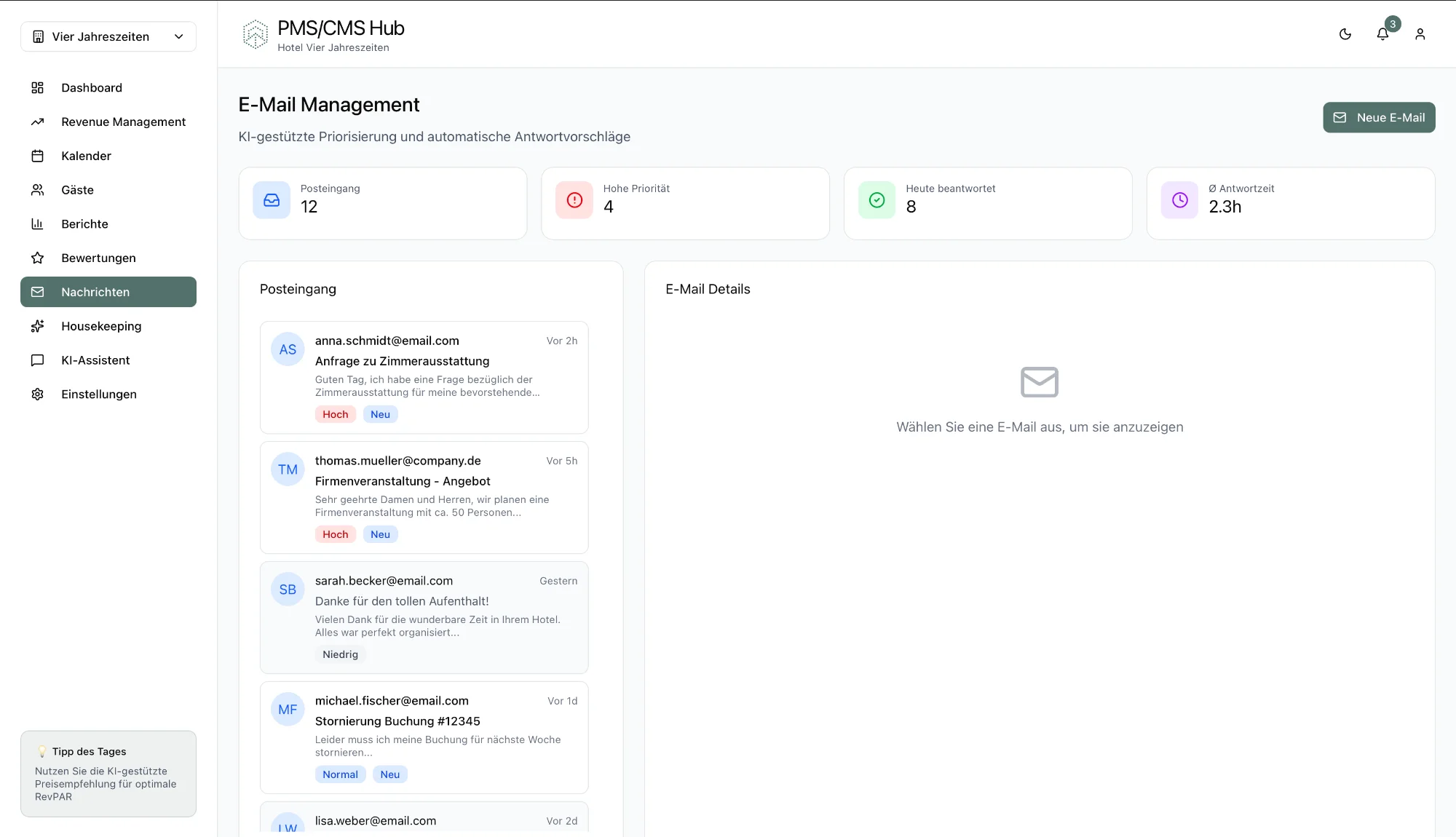1456x837 pixels.
Task: Click the Tipp des Tages card
Action: pyautogui.click(x=108, y=773)
